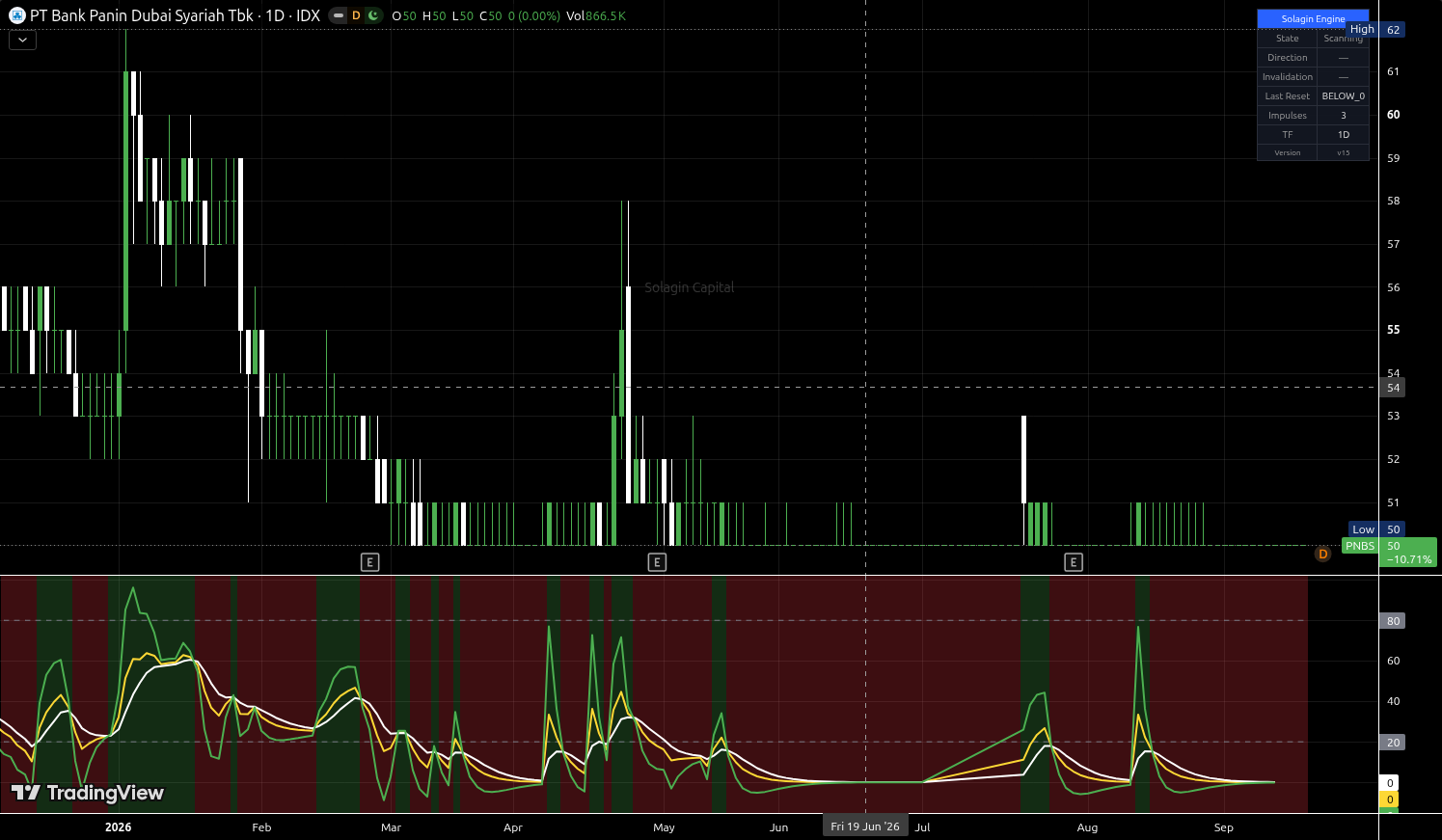Image resolution: width=1442 pixels, height=840 pixels.
Task: Click the High 62 price label
Action: (x=1375, y=30)
